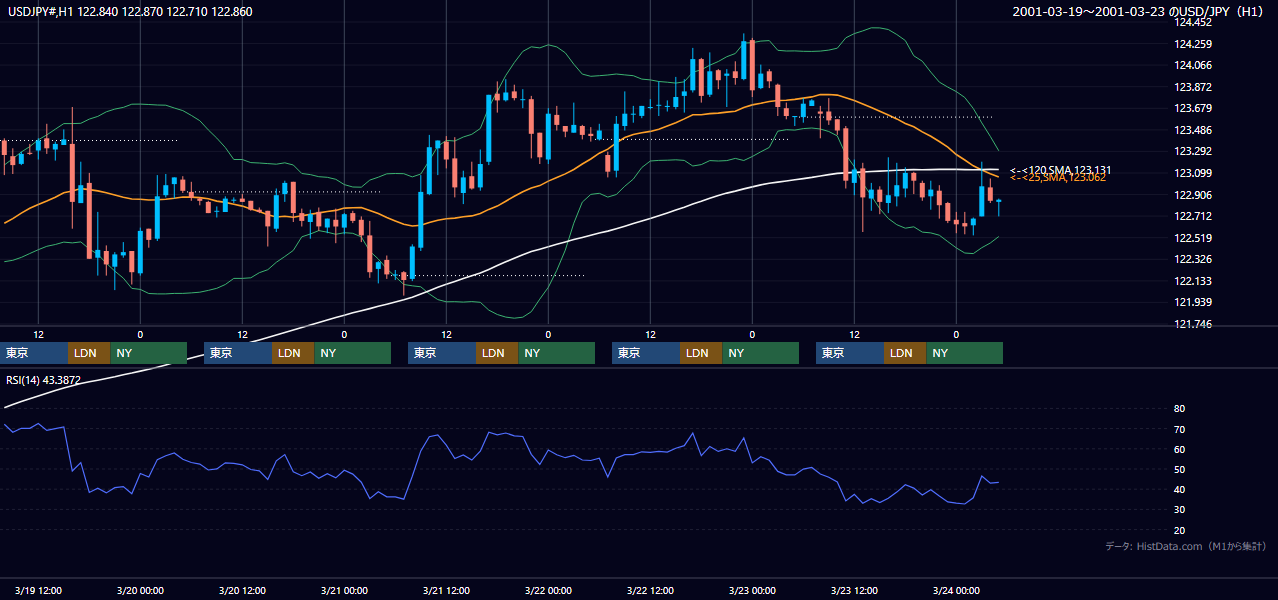
Task: Select the RSI scale value 60
Action: pos(1180,449)
